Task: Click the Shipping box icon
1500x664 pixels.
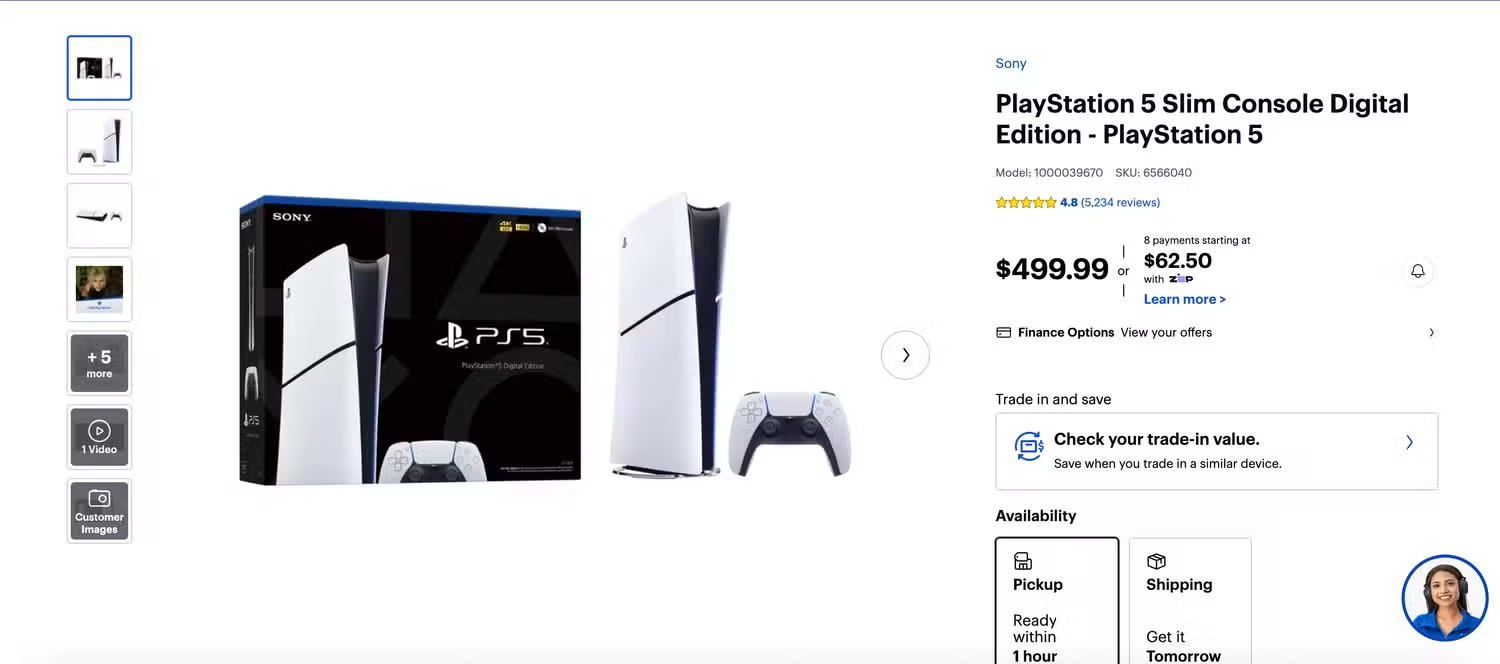Action: point(1156,561)
